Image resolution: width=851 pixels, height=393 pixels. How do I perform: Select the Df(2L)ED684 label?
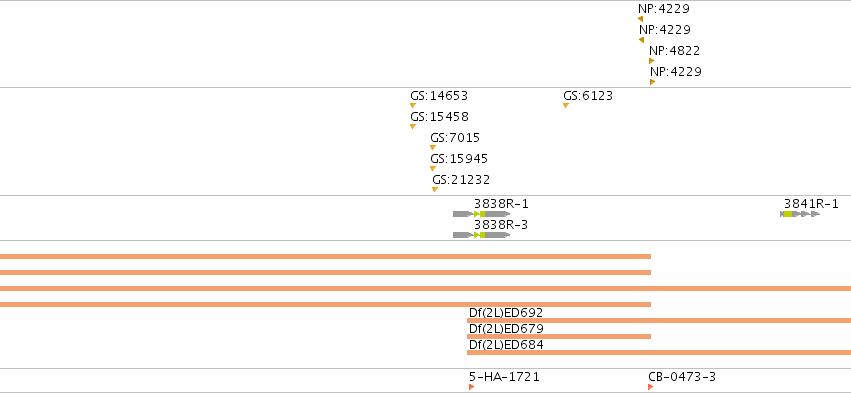pyautogui.click(x=506, y=345)
